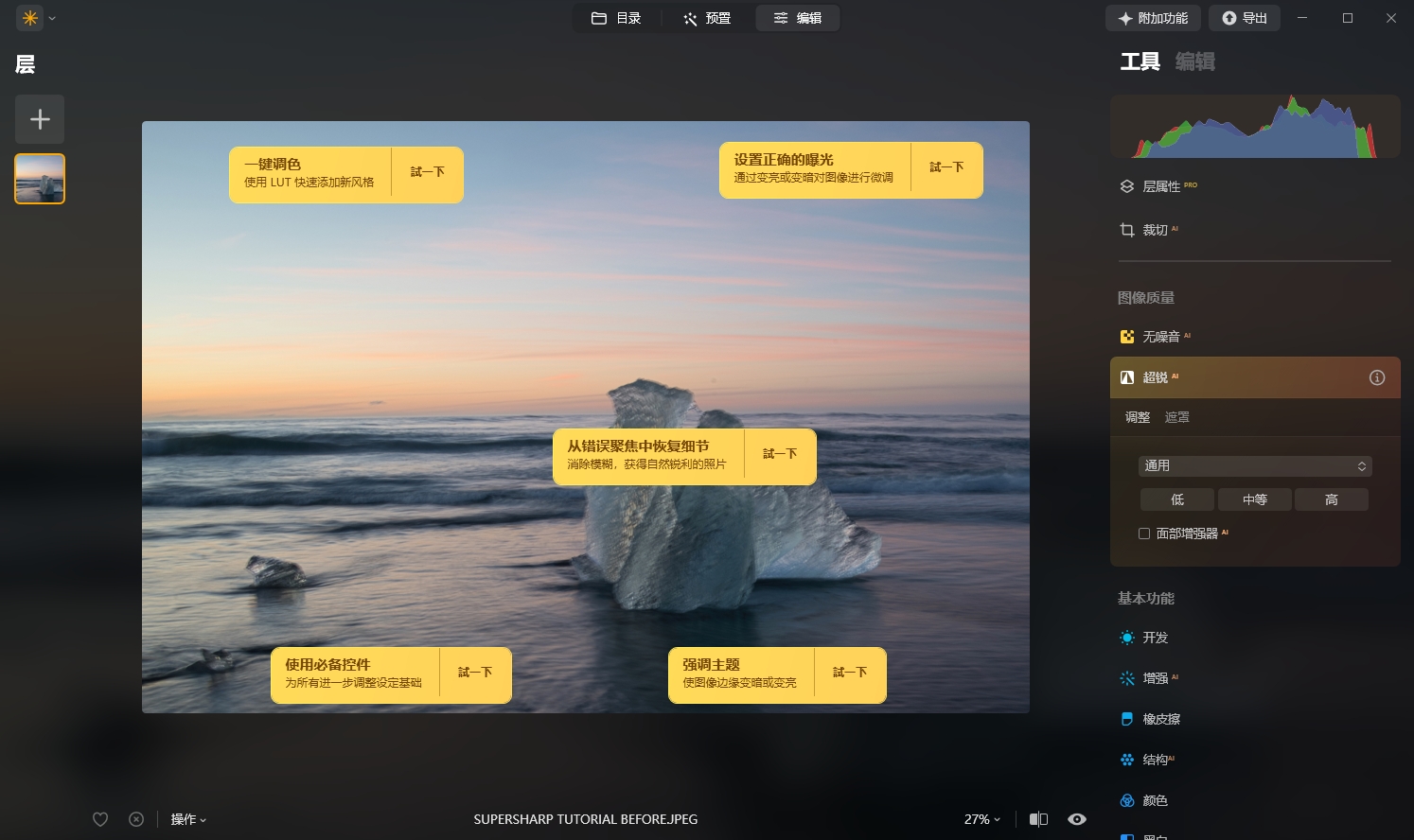Set sharpening strength to 高
Screen dimensions: 1414x840
click(1331, 499)
